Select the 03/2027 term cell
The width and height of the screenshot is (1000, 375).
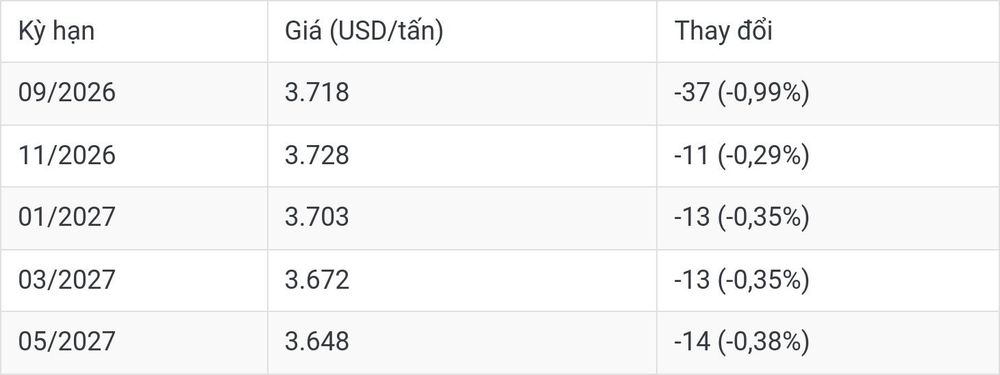coord(67,280)
